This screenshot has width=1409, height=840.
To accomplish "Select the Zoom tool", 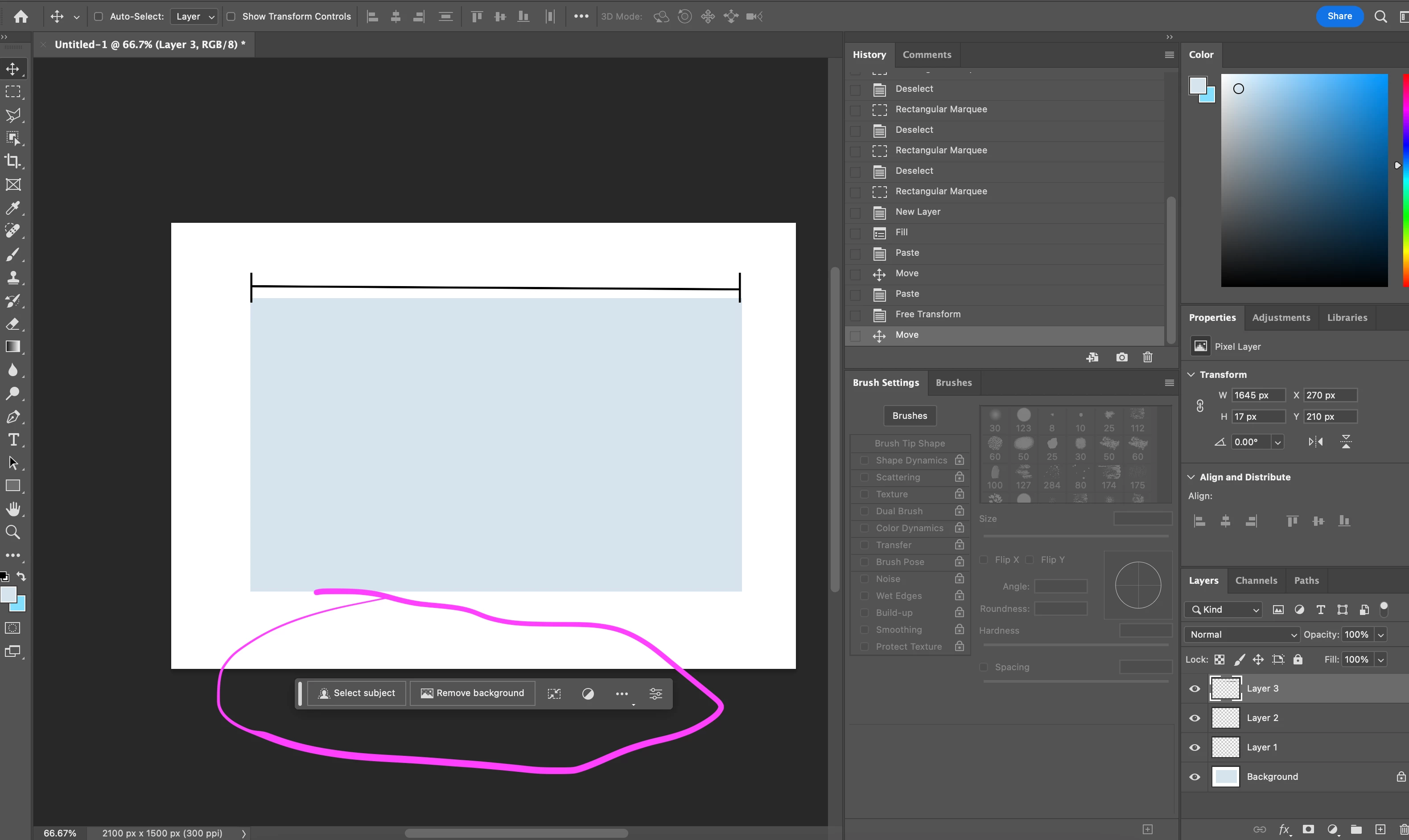I will click(12, 532).
